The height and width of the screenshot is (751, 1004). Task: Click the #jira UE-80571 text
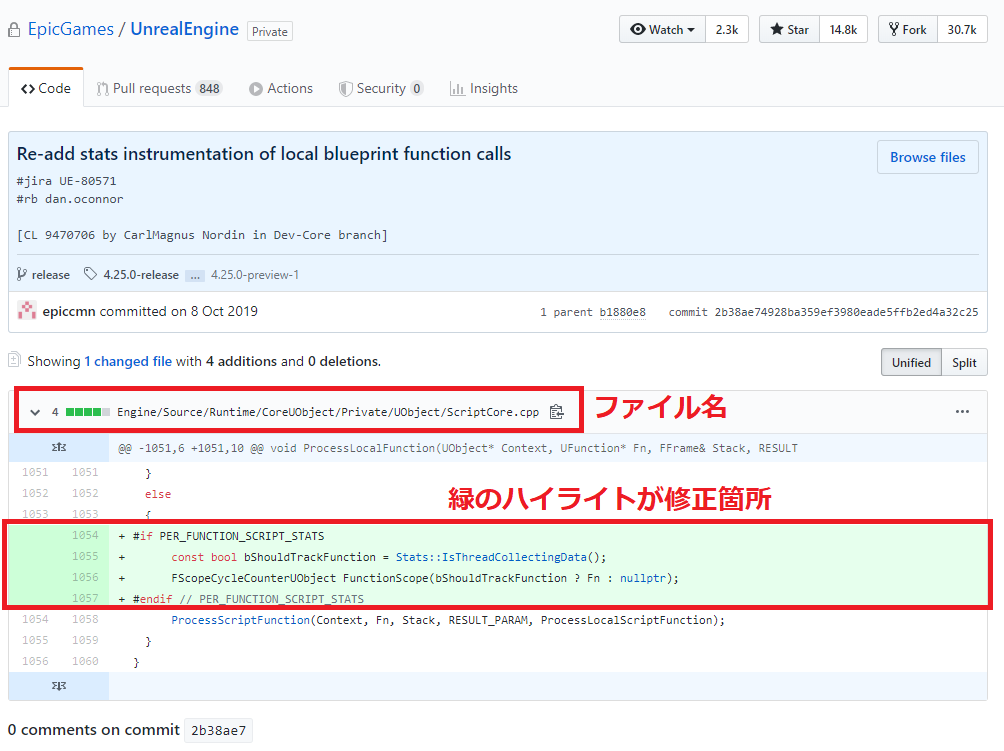coord(67,181)
